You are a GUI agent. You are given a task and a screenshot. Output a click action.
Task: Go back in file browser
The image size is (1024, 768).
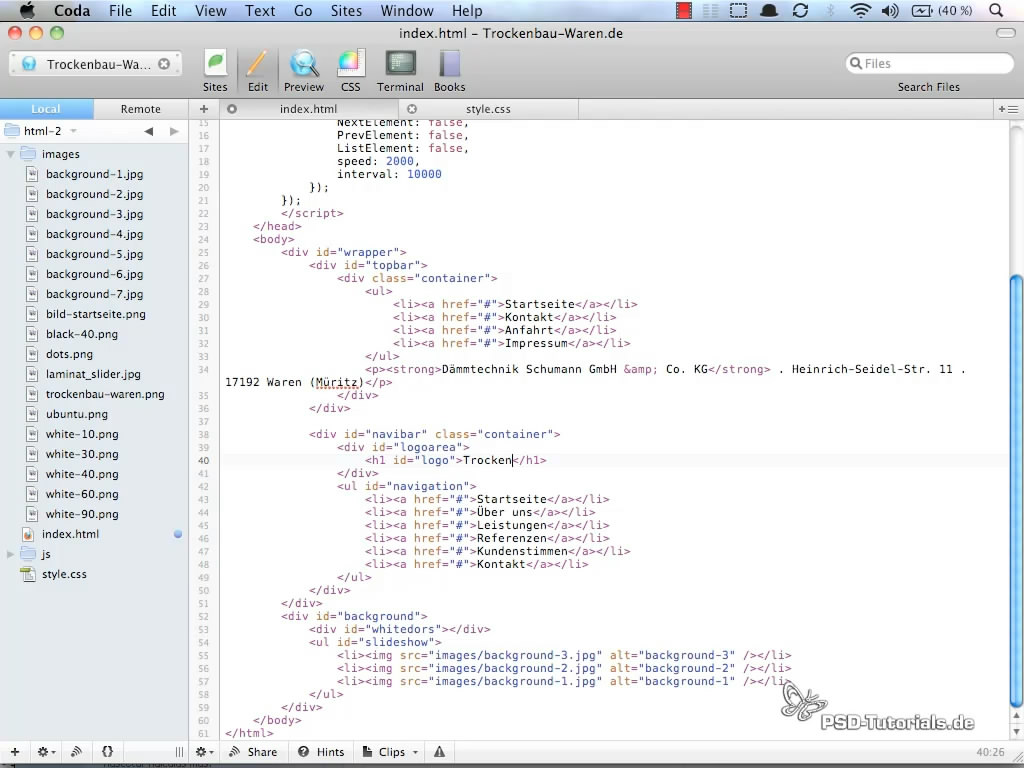(149, 131)
